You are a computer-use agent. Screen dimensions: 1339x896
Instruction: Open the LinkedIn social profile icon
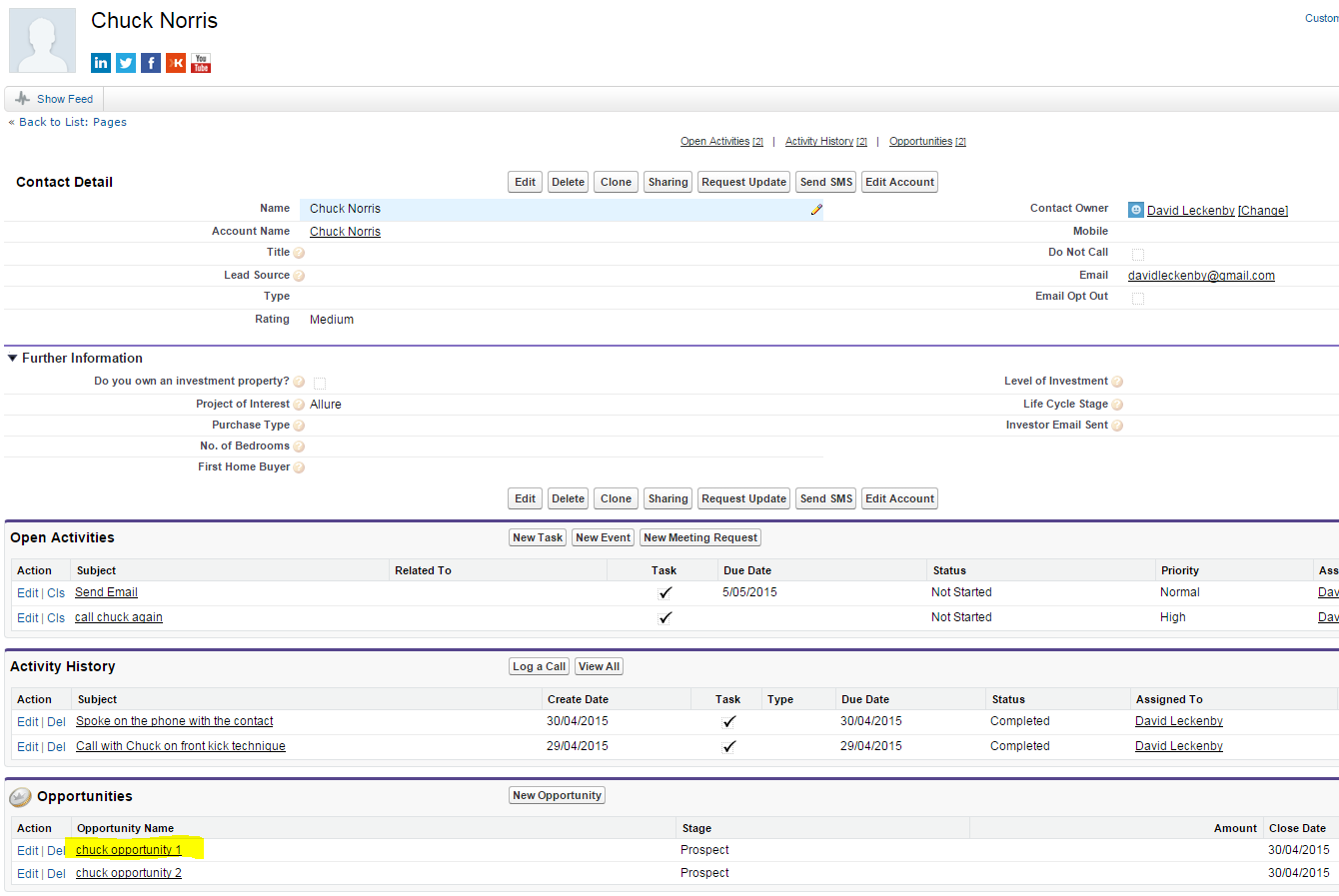pos(101,63)
